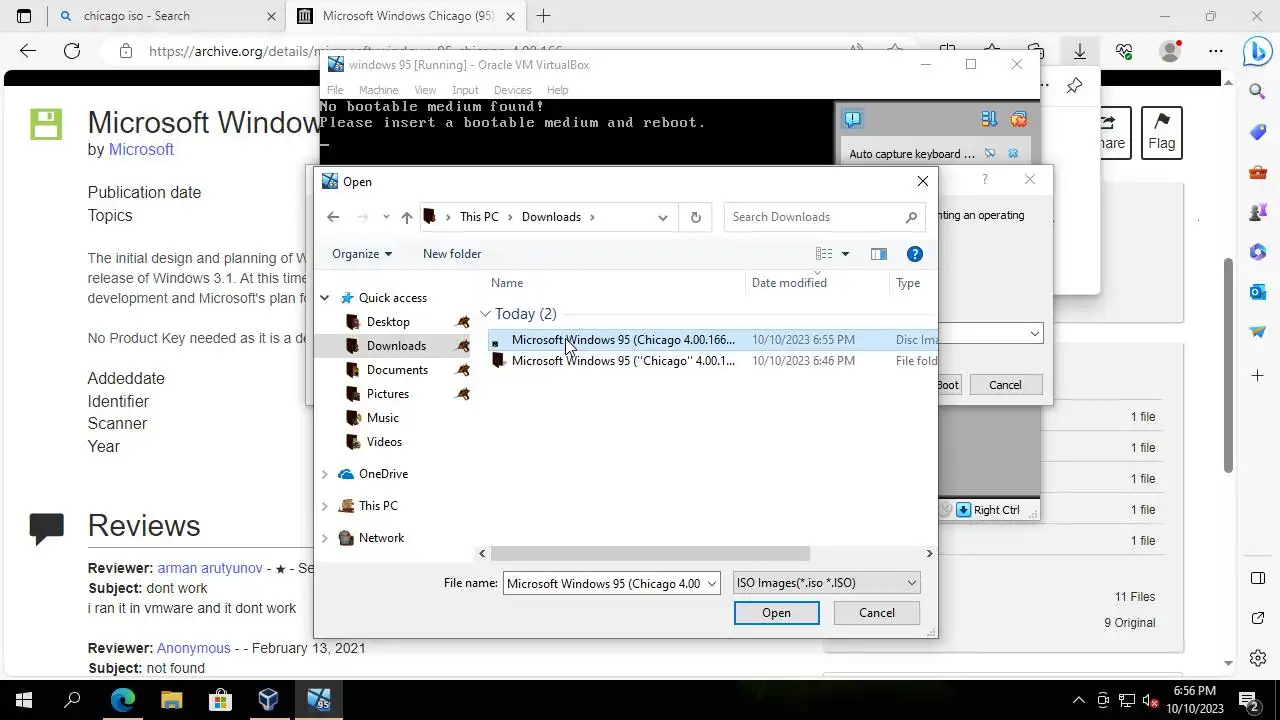Open the VirtualBox Machine menu
Image resolution: width=1280 pixels, height=720 pixels.
tap(378, 90)
